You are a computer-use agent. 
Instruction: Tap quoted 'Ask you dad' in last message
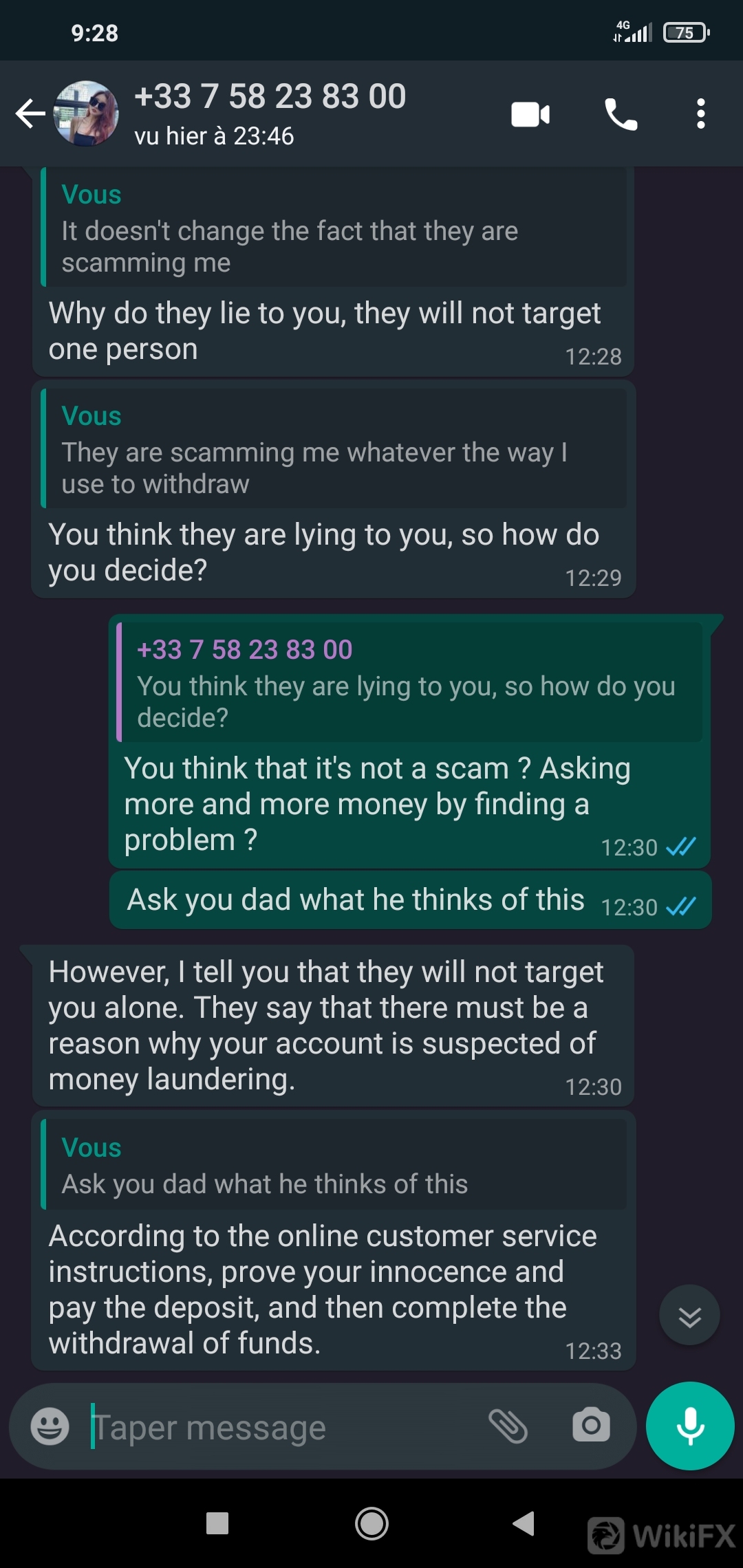(334, 1167)
